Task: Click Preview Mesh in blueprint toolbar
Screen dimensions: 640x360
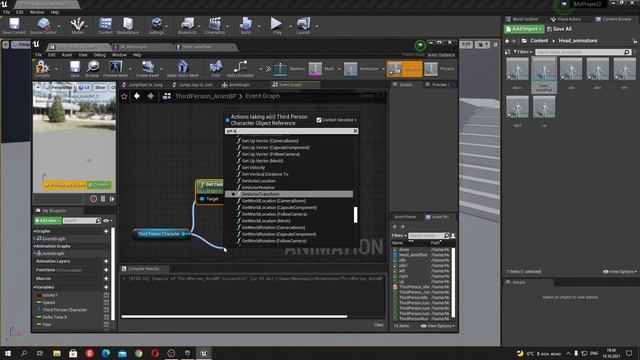Action: 115,69
